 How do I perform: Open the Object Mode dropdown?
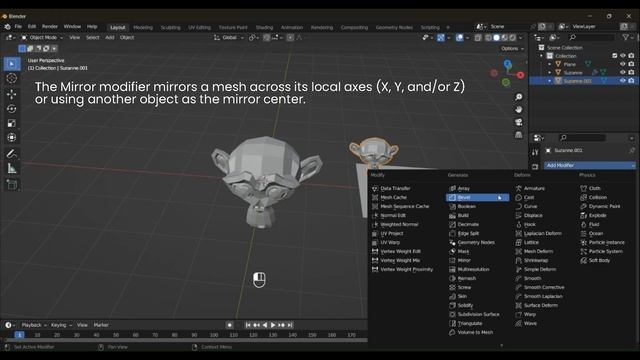[42, 38]
